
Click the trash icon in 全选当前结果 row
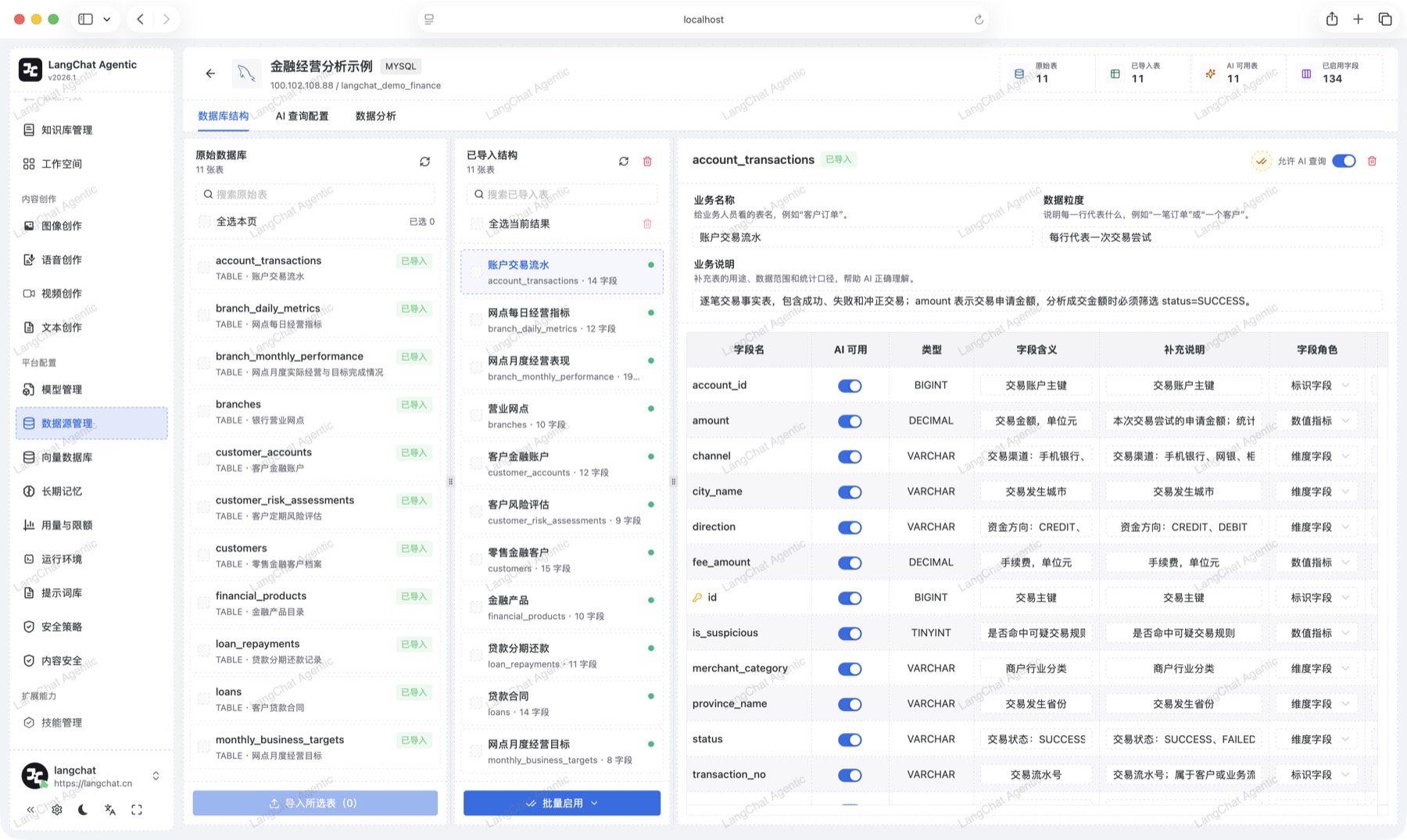click(647, 224)
